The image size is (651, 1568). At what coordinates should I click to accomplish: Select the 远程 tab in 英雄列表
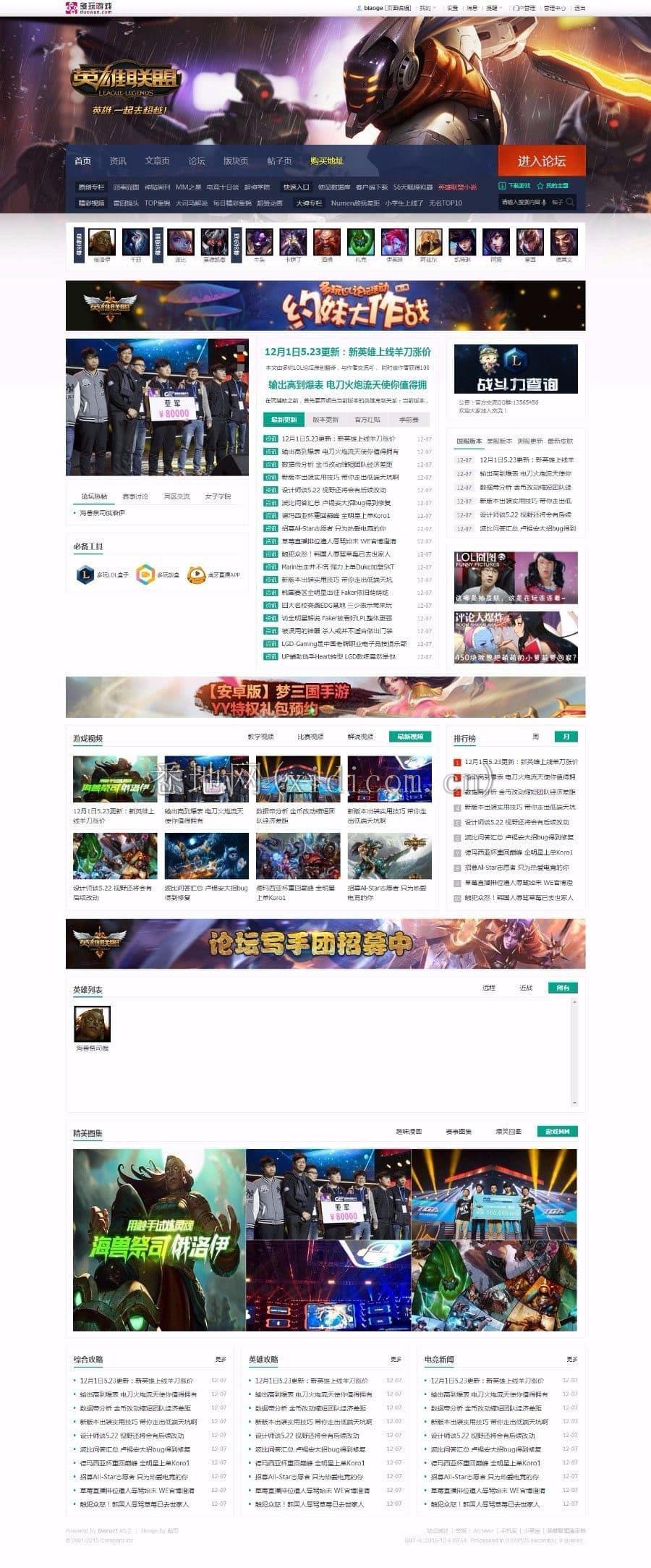pyautogui.click(x=490, y=988)
